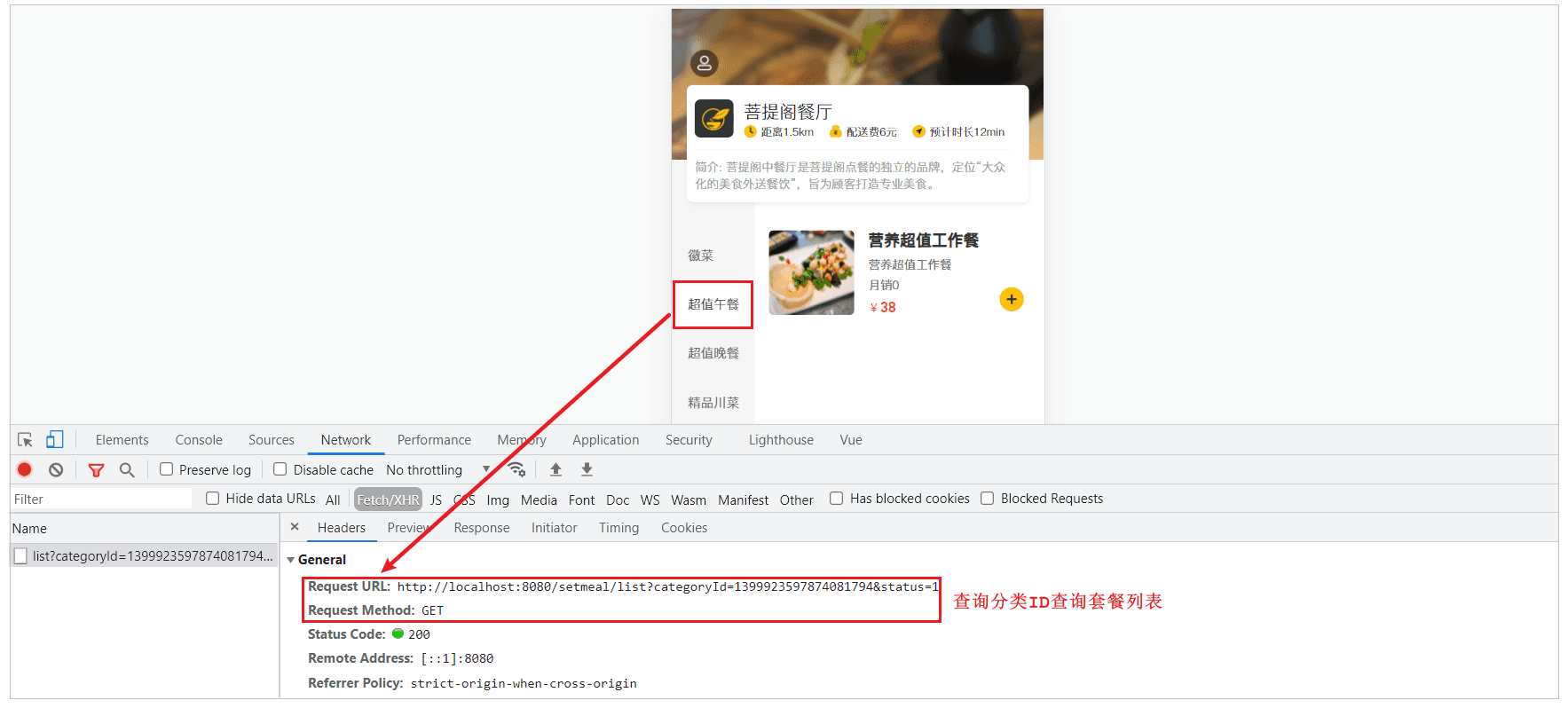Click the Status Code 200 value
This screenshot has height=708, width=1568.
[419, 634]
